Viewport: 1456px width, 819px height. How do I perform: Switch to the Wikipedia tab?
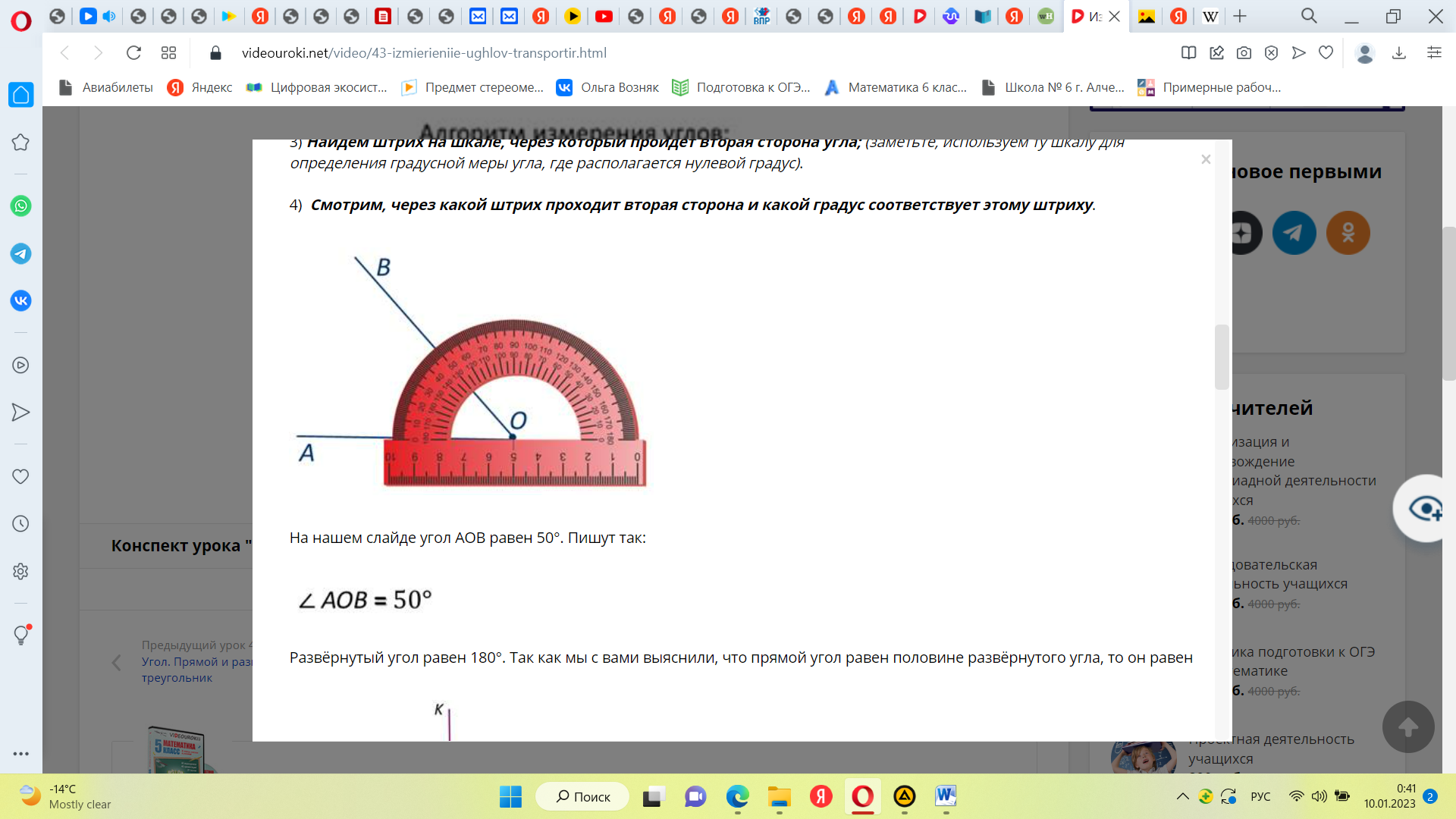click(1210, 16)
